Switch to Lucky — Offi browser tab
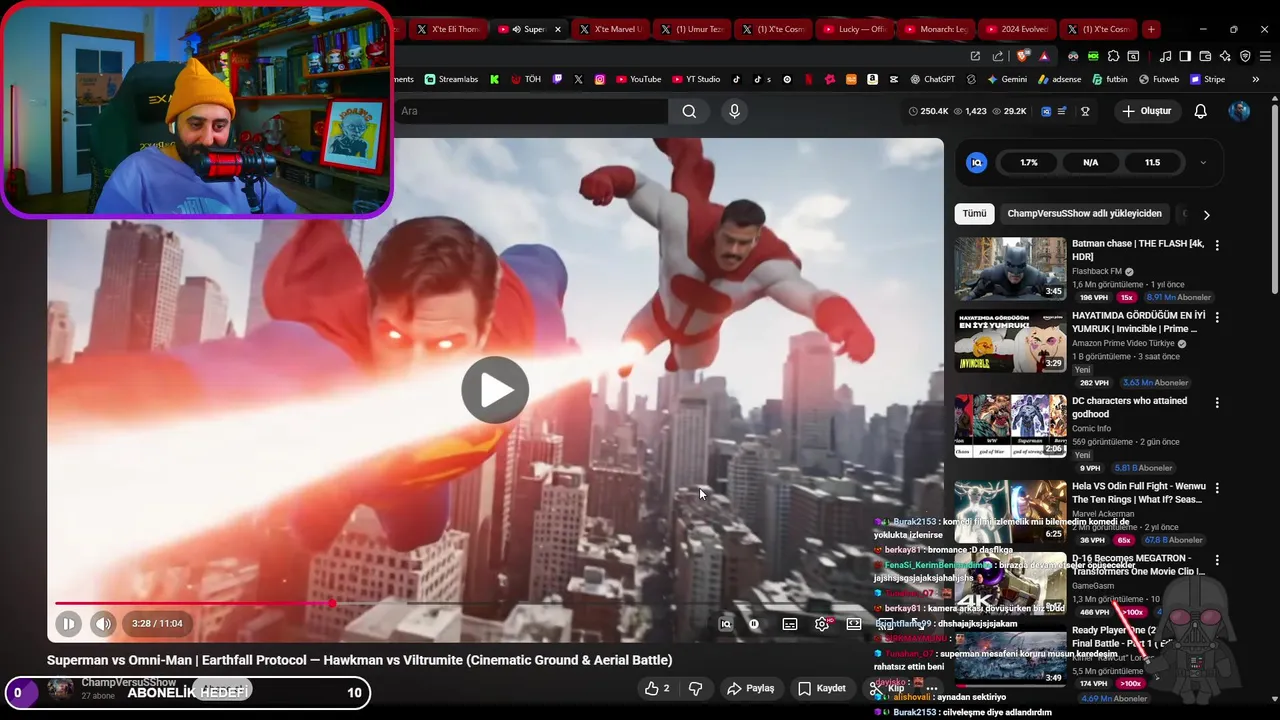 tap(855, 29)
